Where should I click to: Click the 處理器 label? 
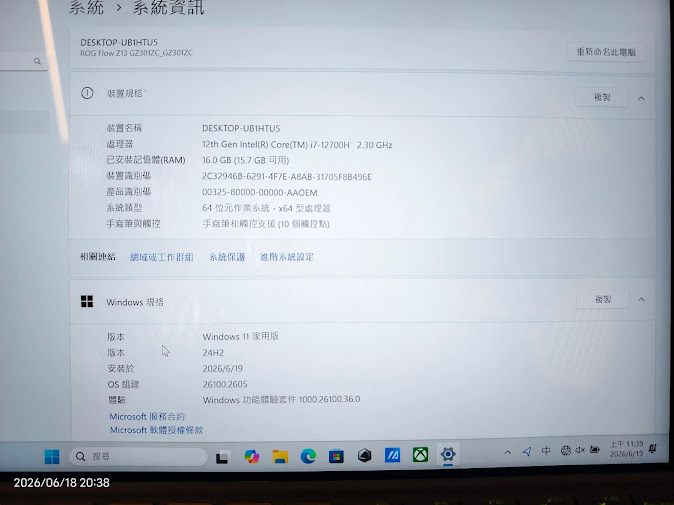[x=119, y=144]
